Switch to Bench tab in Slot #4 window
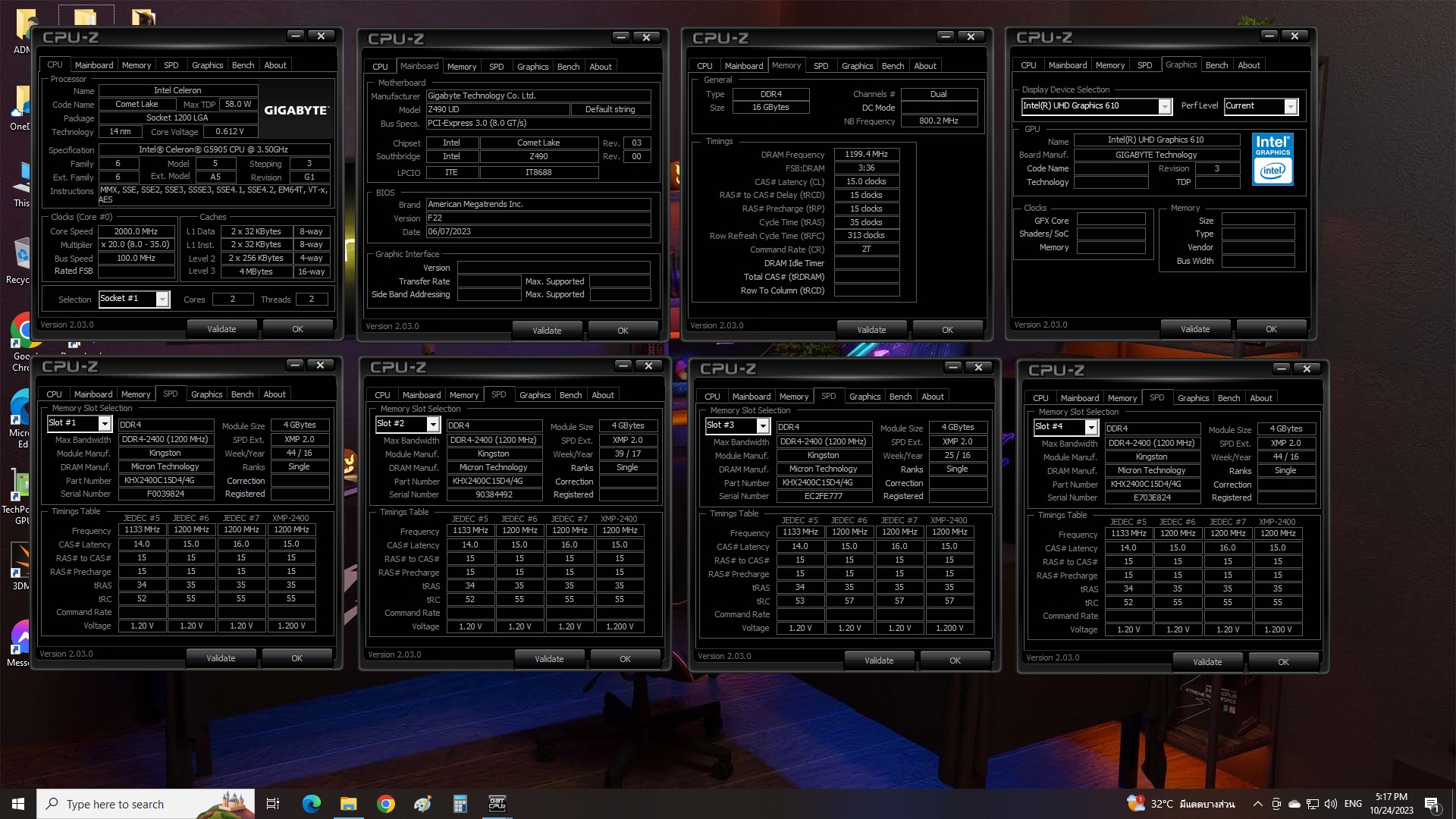This screenshot has width=1456, height=819. click(1228, 398)
